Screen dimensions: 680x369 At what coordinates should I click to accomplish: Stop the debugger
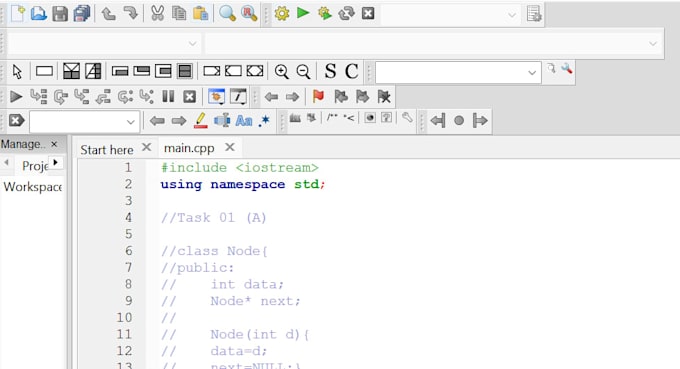pyautogui.click(x=190, y=97)
